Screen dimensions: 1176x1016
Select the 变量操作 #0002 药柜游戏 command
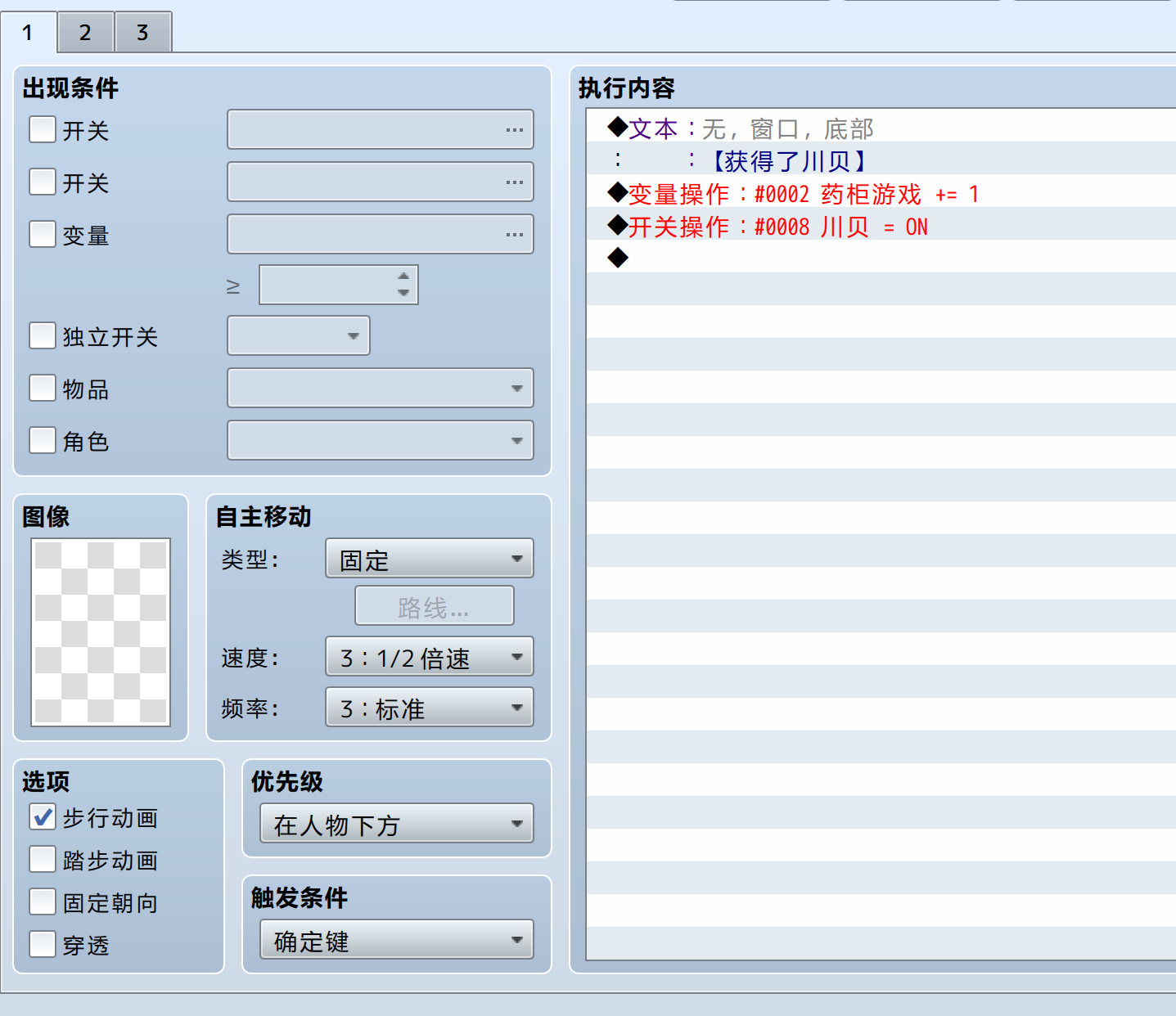coord(881,191)
